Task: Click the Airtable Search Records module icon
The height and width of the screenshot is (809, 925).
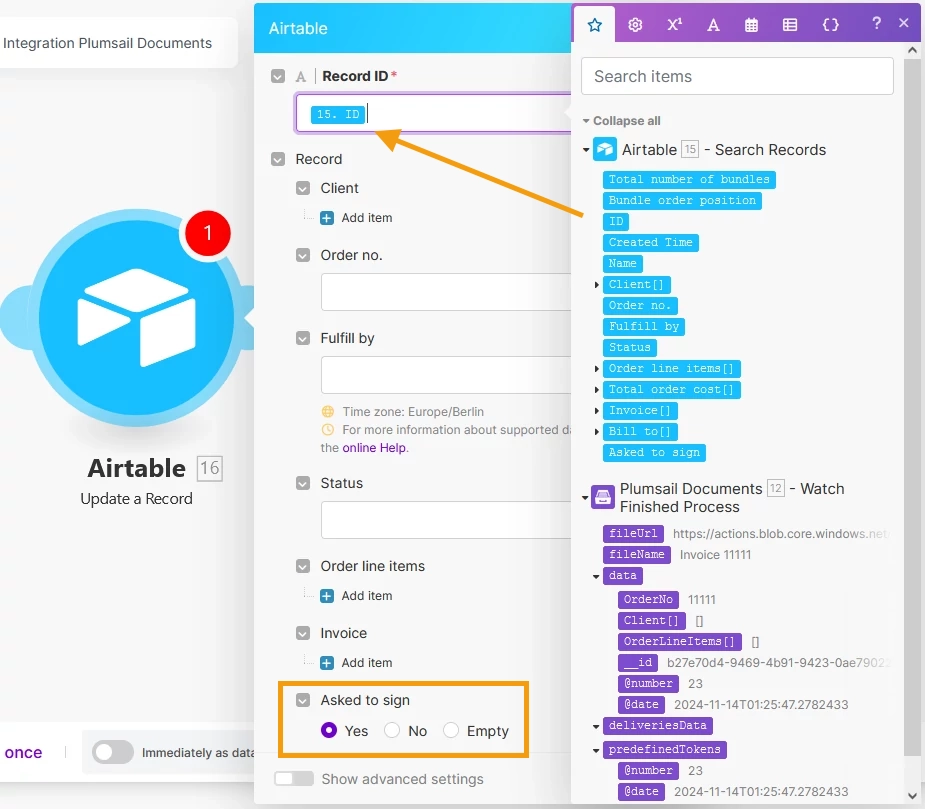Action: click(x=605, y=150)
